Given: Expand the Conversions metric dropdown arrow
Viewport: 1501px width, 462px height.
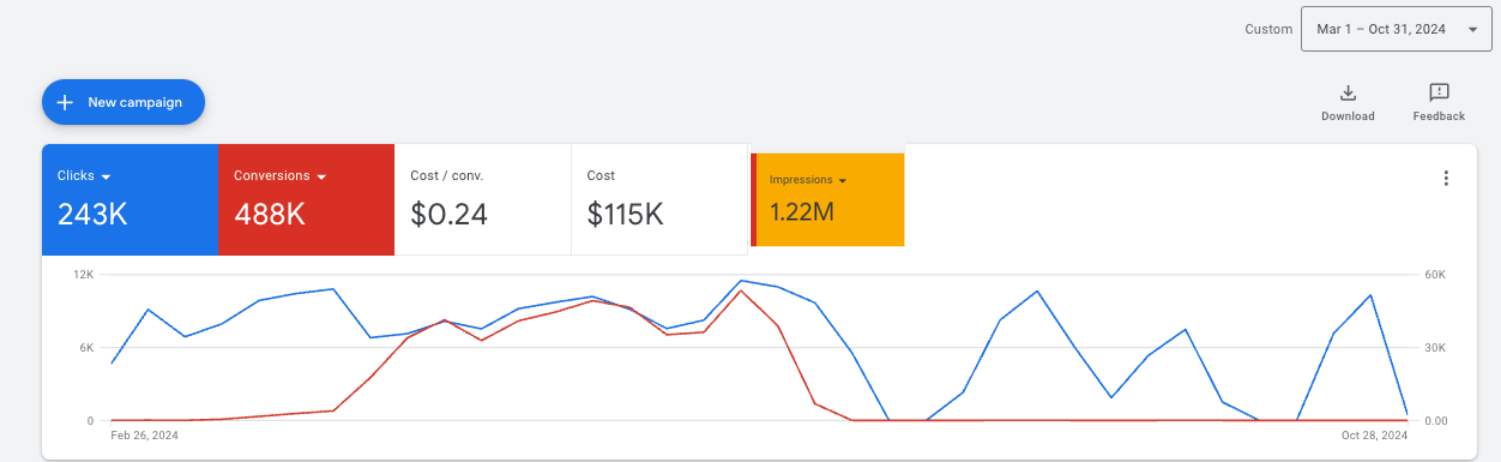Looking at the screenshot, I should pyautogui.click(x=322, y=177).
